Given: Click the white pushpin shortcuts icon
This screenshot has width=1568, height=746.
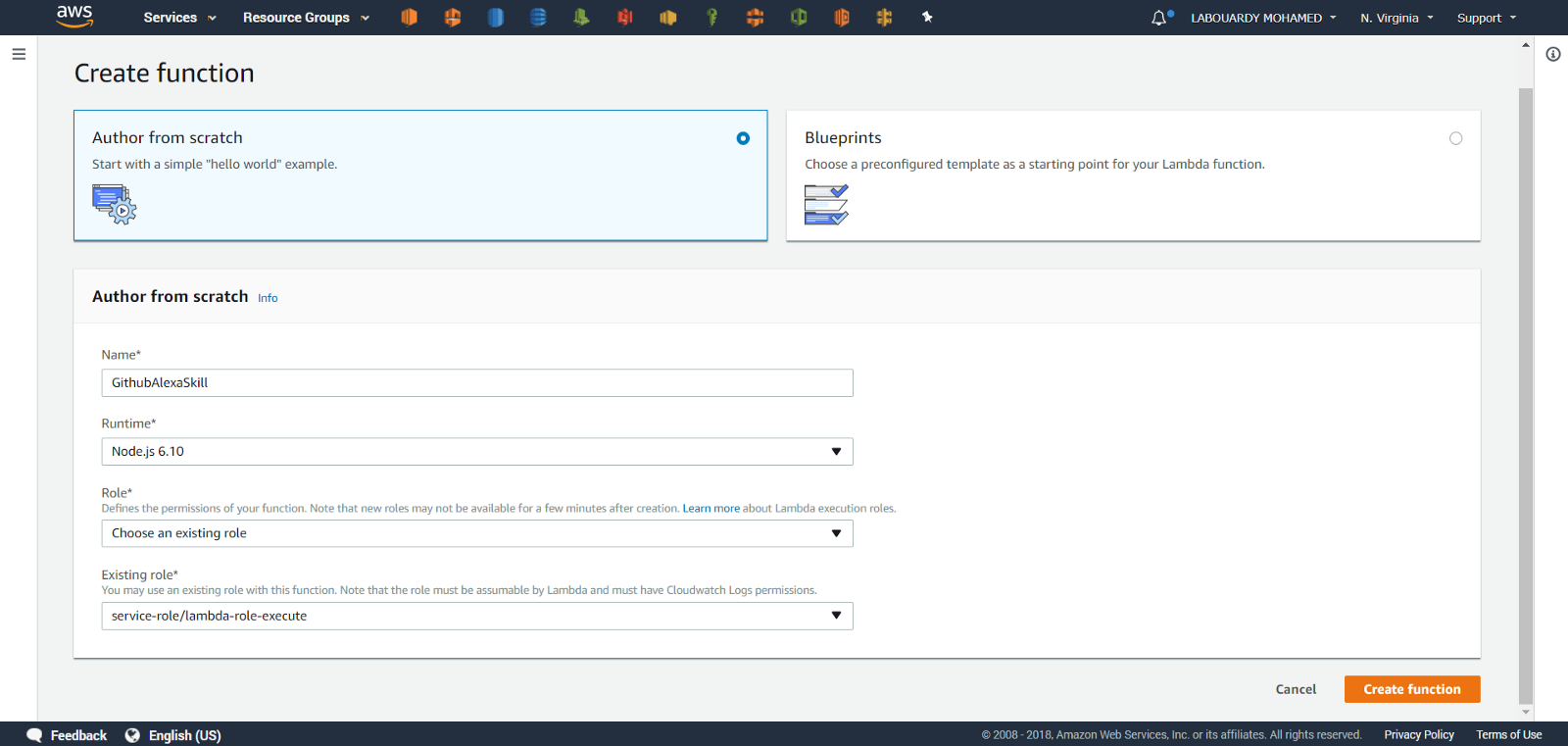Looking at the screenshot, I should coord(927,18).
